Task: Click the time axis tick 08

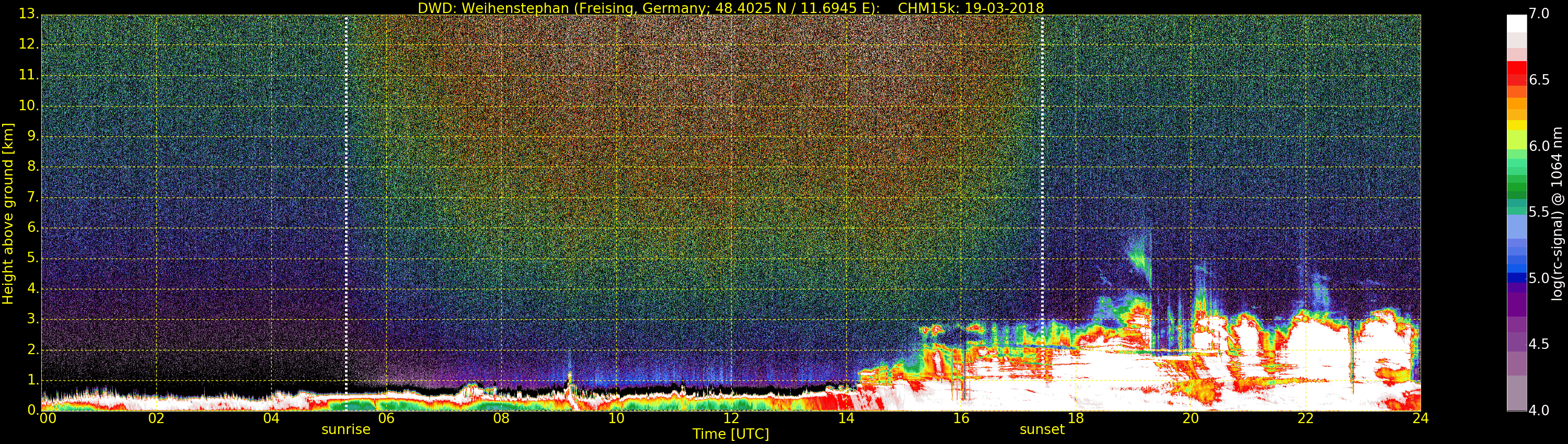Action: tap(502, 418)
